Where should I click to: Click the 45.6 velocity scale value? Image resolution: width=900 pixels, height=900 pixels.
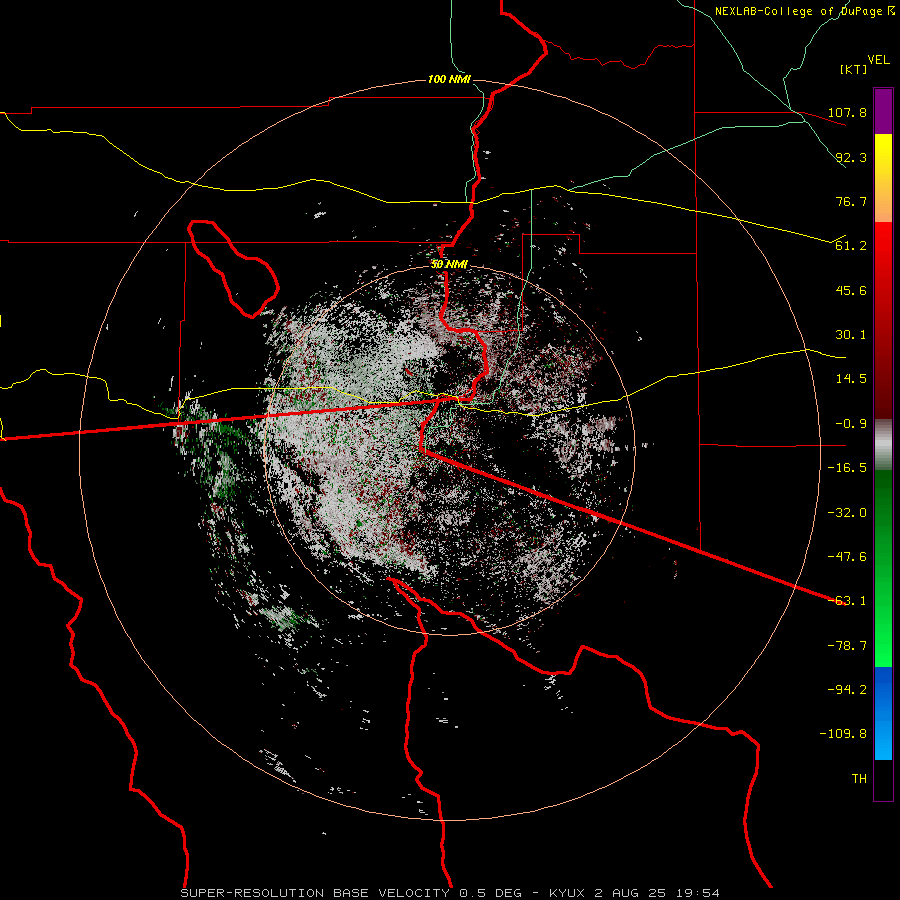pos(851,290)
